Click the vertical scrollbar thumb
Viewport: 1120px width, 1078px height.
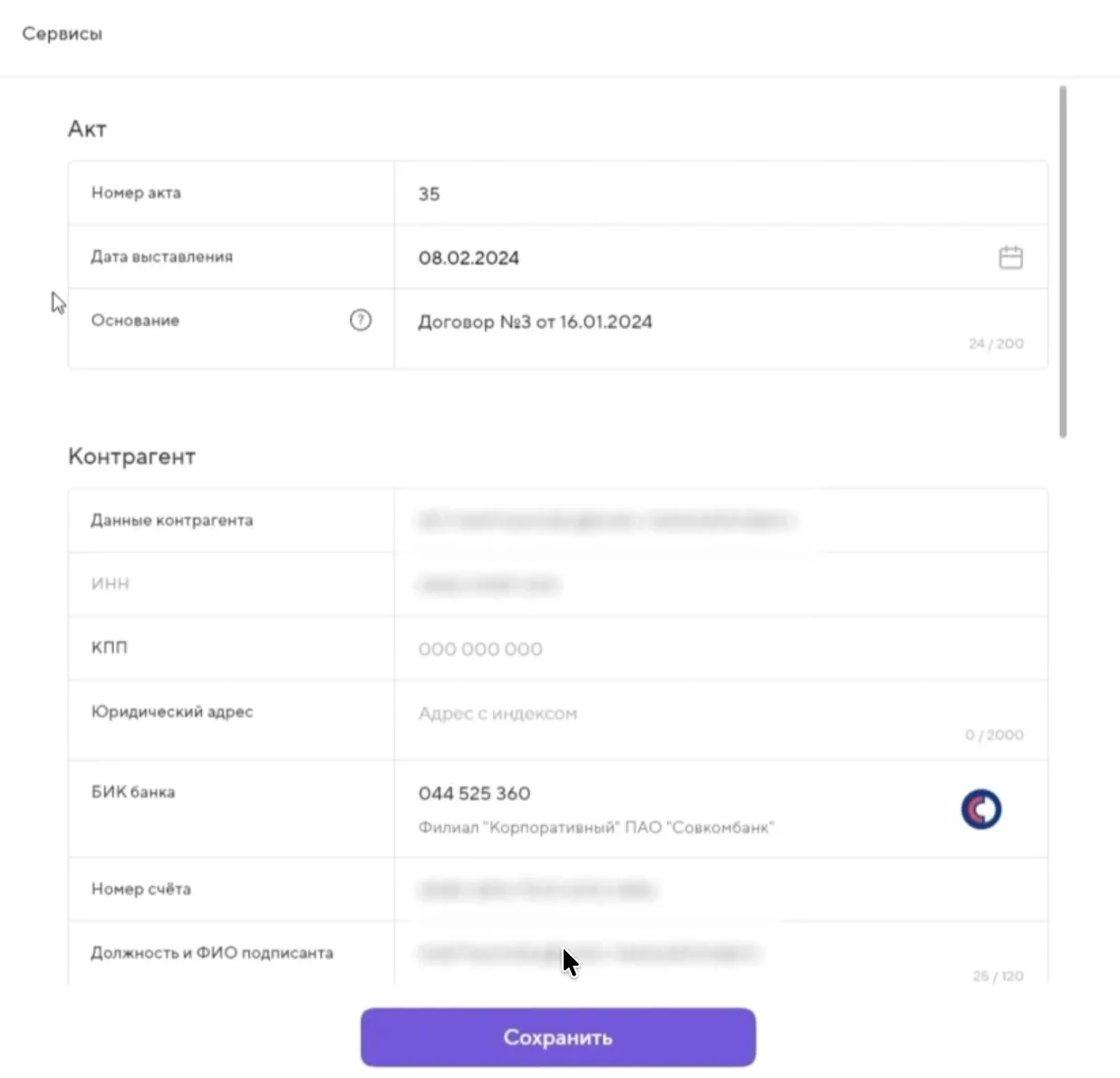pos(1063,263)
